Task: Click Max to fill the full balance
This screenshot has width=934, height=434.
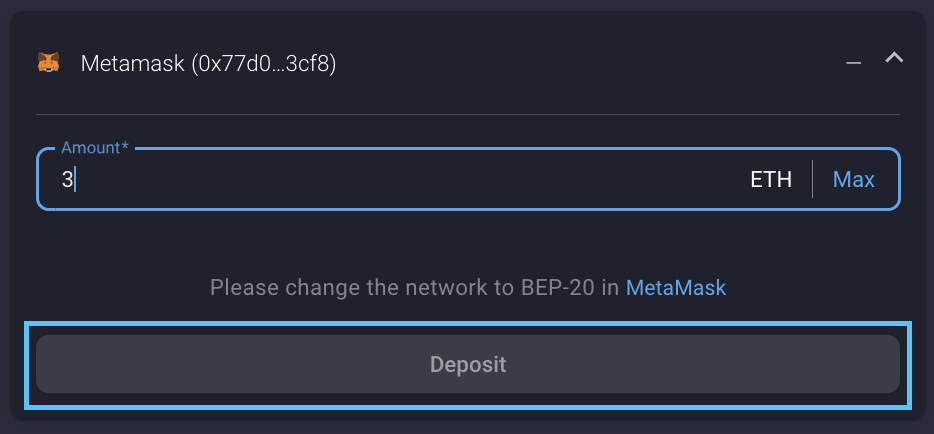Action: (853, 180)
